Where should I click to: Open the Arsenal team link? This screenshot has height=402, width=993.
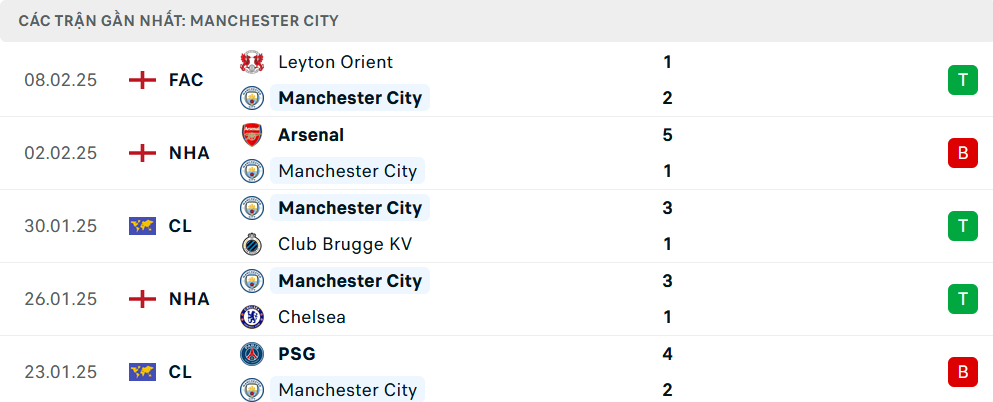[x=311, y=135]
